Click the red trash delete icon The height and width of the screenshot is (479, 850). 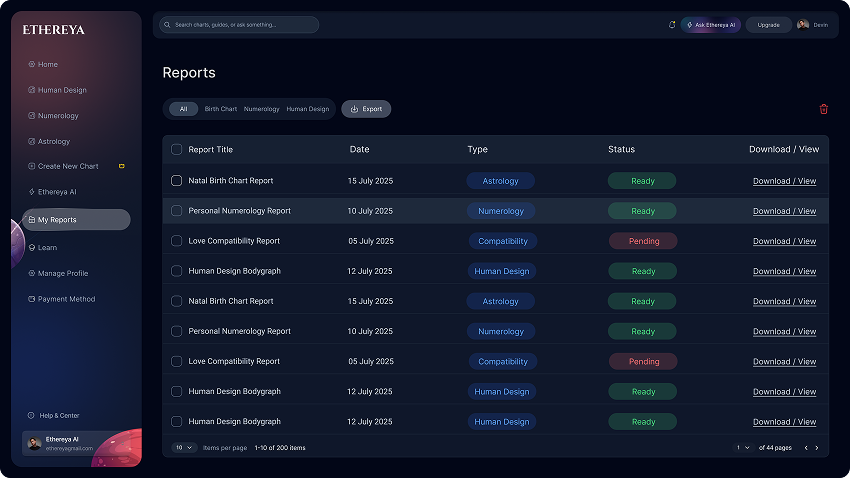pyautogui.click(x=823, y=109)
